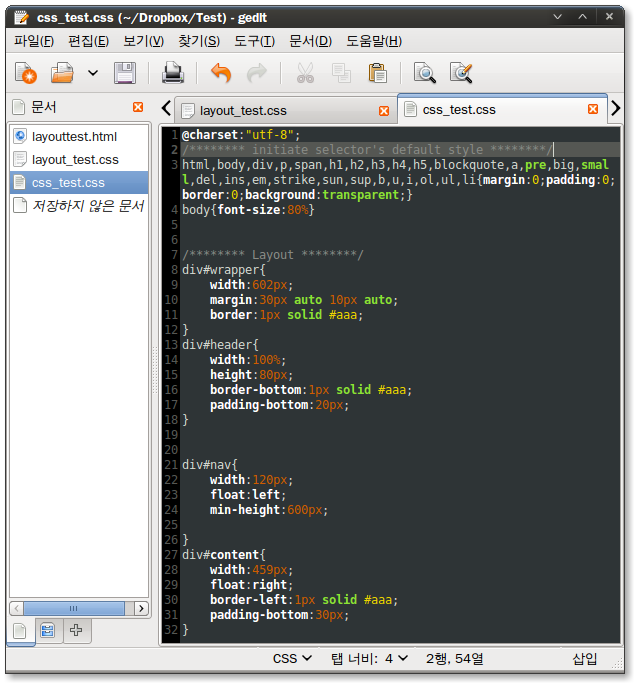This screenshot has height=683, width=634.
Task: Open the tab width dropdown
Action: click(369, 658)
